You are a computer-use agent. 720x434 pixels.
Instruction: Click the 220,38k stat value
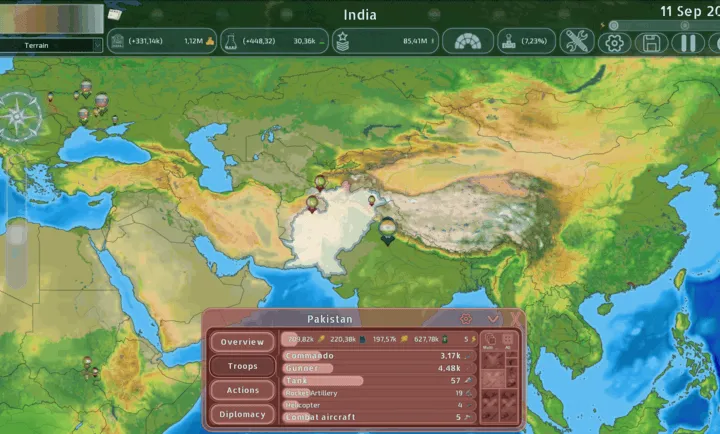(x=343, y=339)
